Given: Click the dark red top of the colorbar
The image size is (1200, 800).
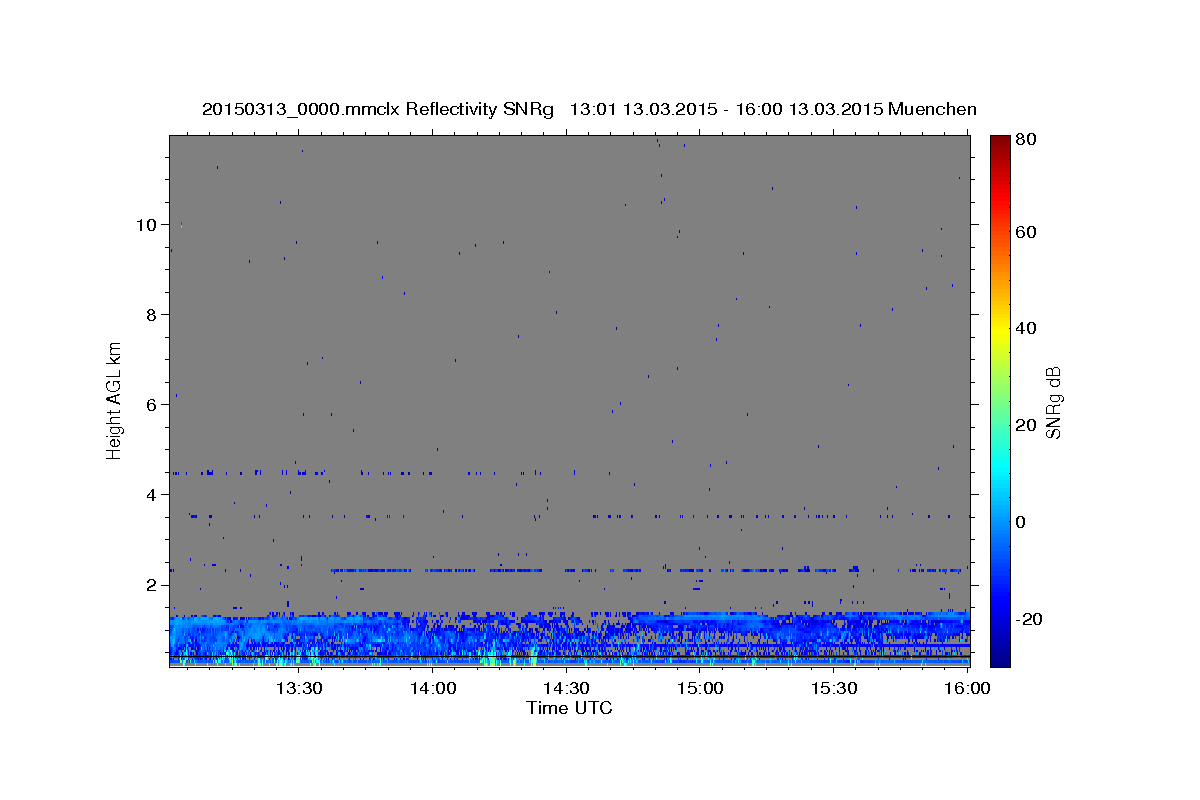Looking at the screenshot, I should click(1000, 142).
